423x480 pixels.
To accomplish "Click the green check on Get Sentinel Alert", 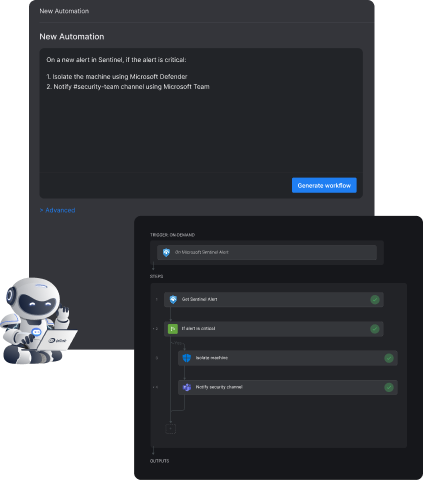I will [x=375, y=299].
